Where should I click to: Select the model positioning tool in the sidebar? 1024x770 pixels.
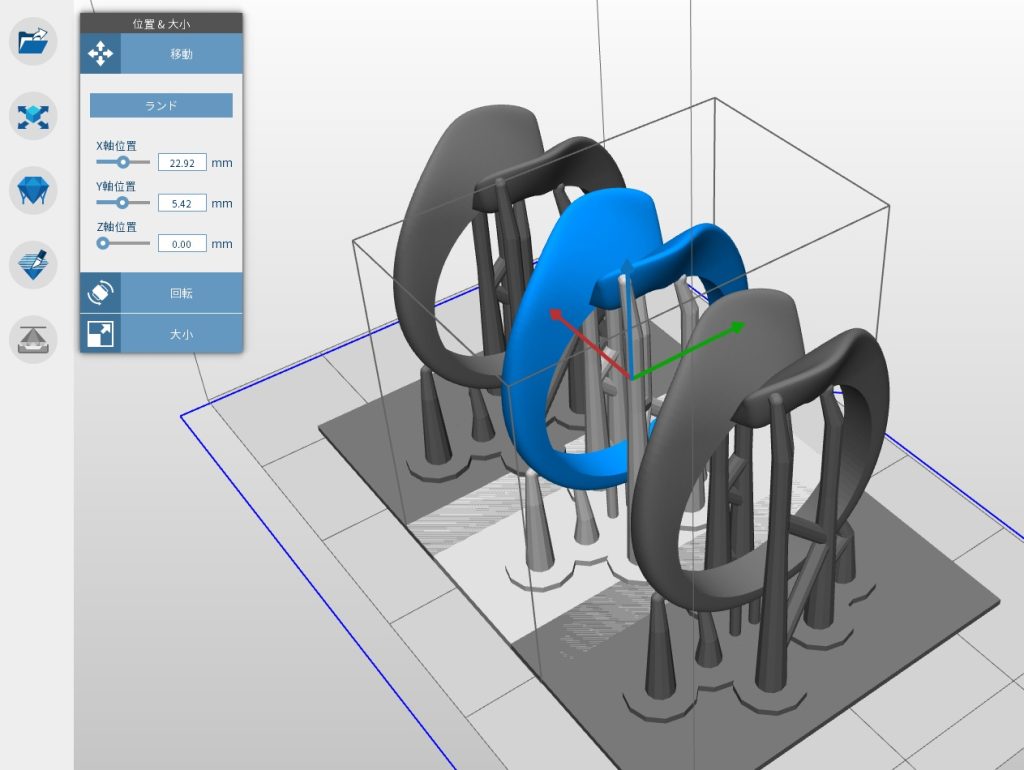coord(31,116)
